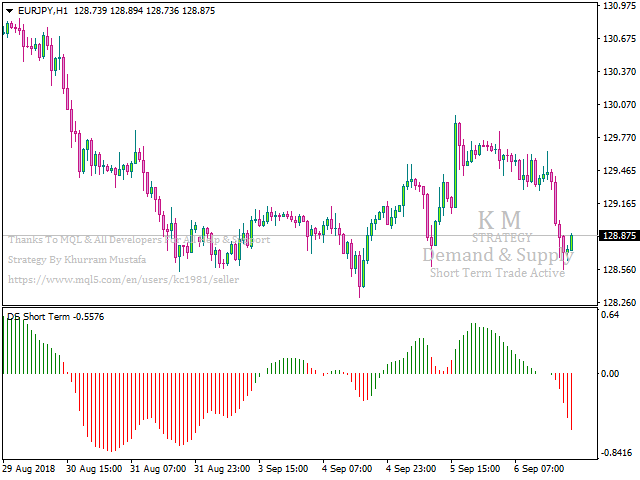Select the -0.8416 indicator scale minimum
The image size is (640, 480).
tap(617, 452)
